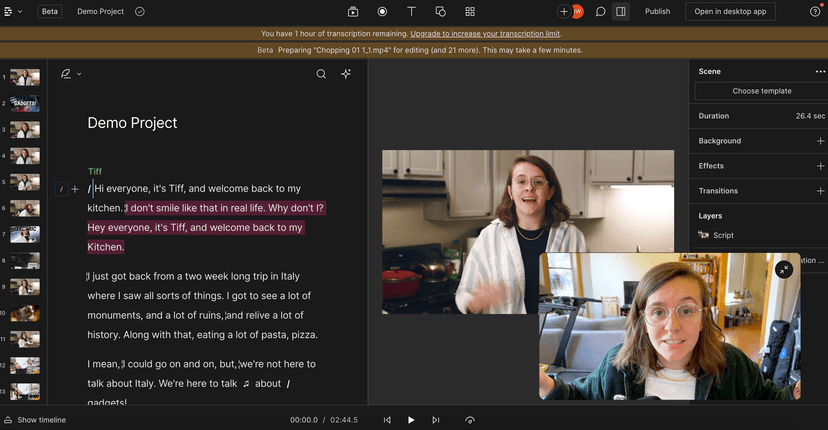Click the scene slash marker button
The image size is (828, 430).
click(x=61, y=189)
